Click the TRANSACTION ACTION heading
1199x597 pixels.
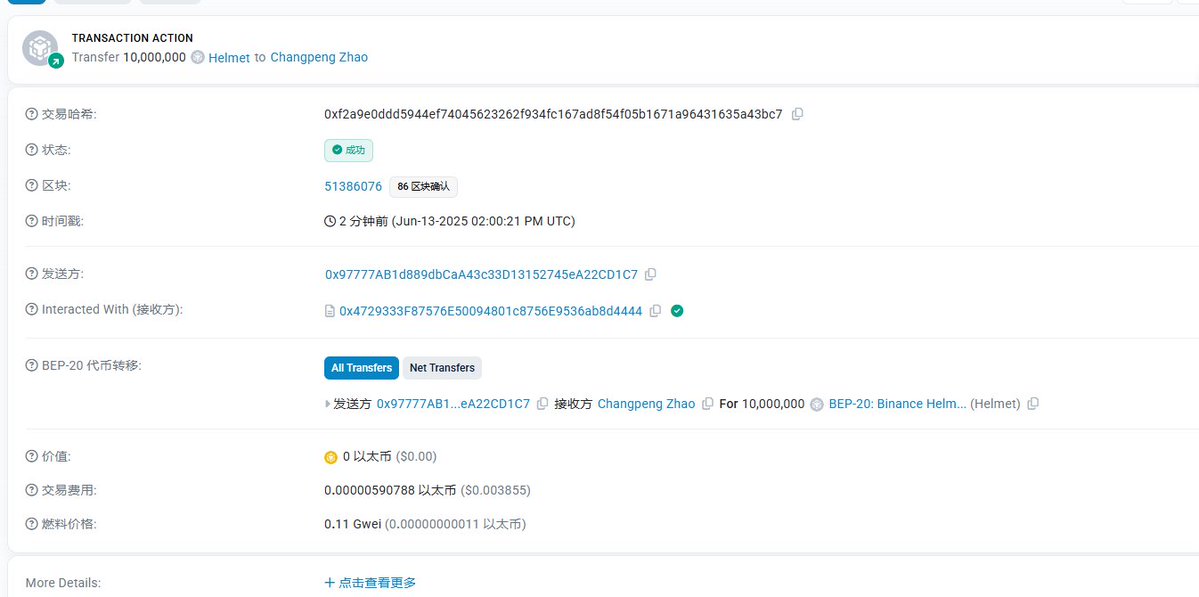132,38
